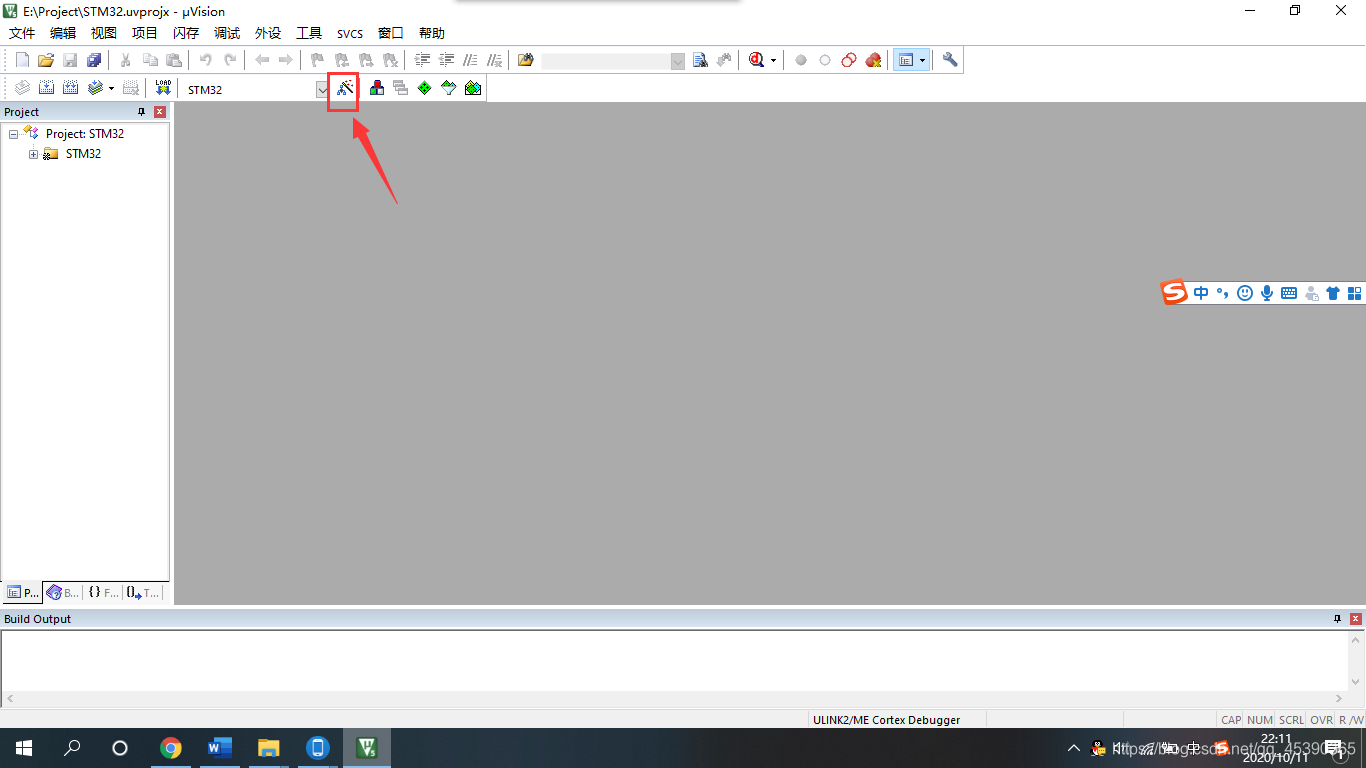
Task: Click the Open file folder icon
Action: tap(46, 60)
